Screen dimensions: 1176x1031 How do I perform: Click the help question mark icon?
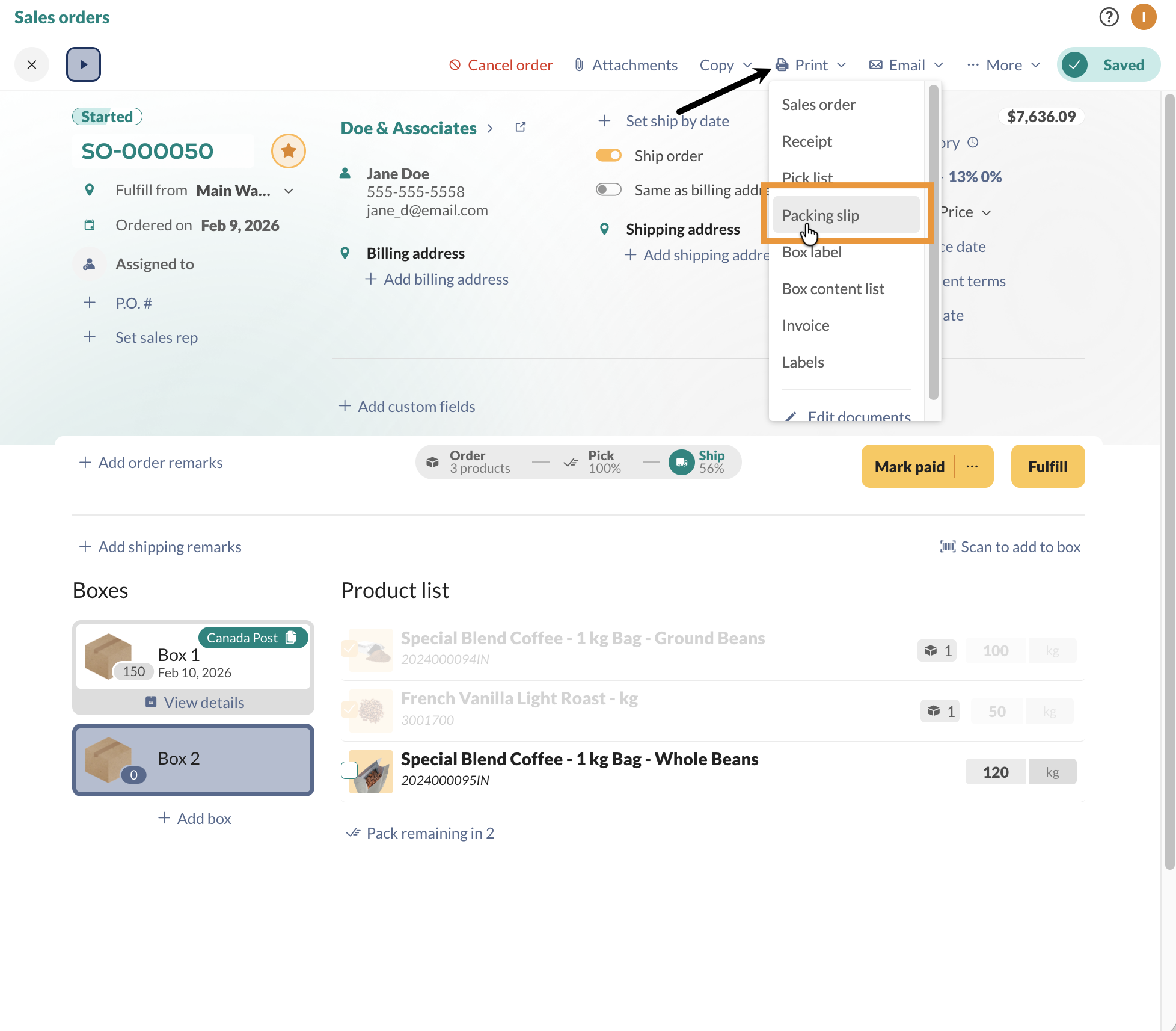point(1108,17)
